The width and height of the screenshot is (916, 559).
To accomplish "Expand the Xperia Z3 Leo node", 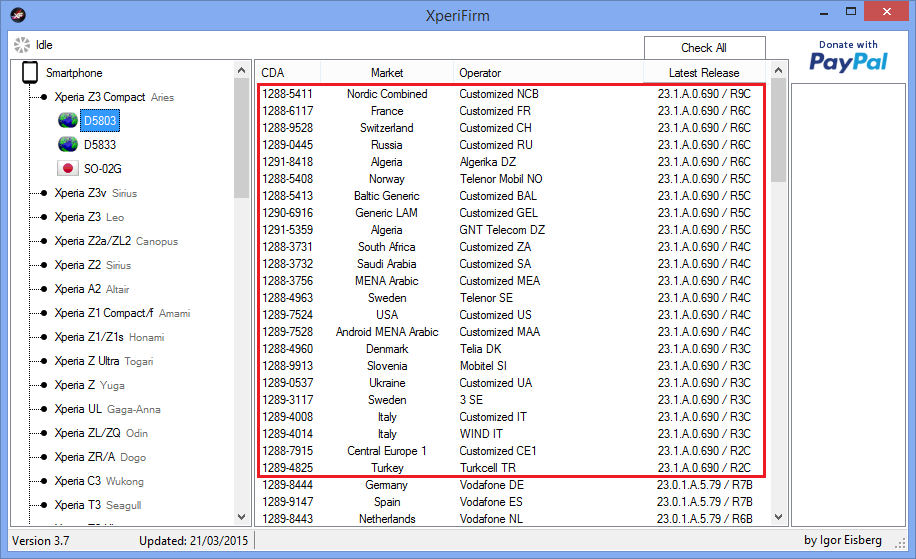I will [44, 217].
